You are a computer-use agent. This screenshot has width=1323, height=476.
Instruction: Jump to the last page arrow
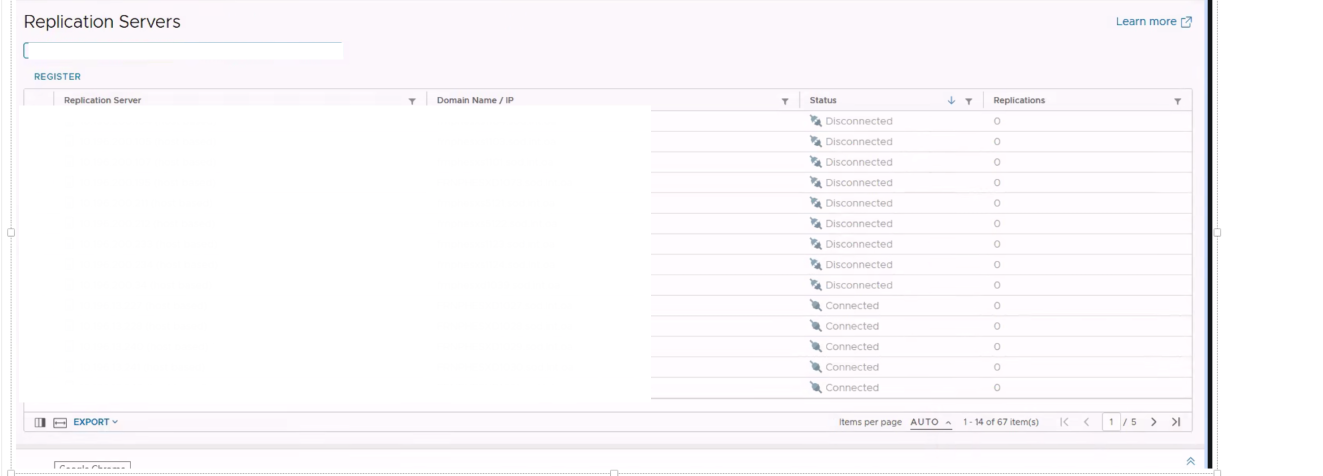[x=1175, y=422]
